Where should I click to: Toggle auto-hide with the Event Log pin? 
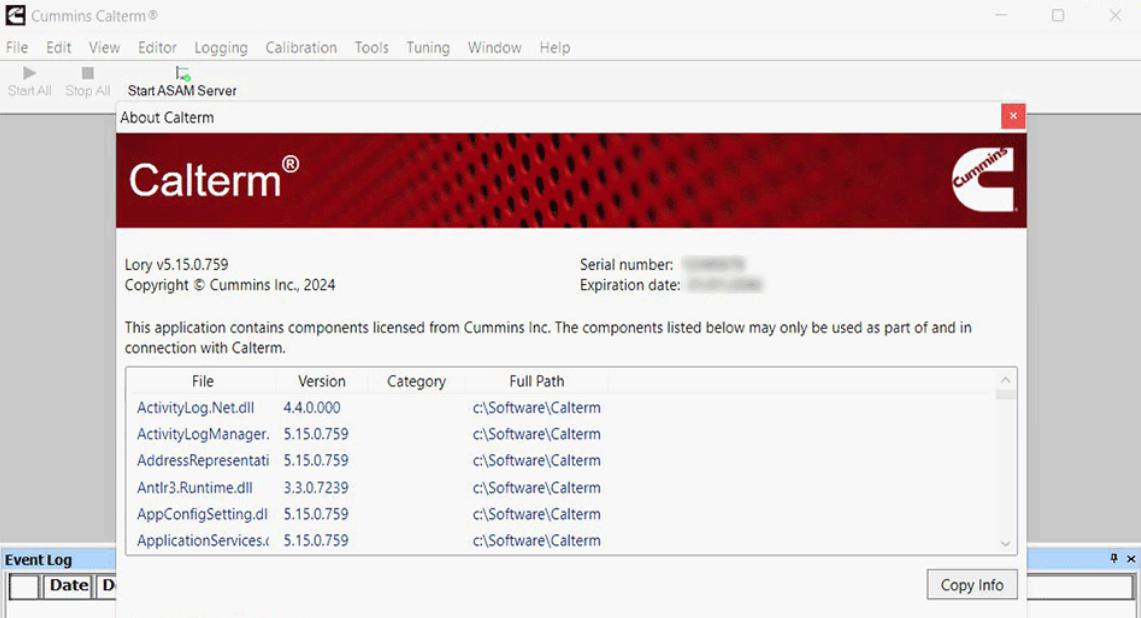click(x=1111, y=560)
